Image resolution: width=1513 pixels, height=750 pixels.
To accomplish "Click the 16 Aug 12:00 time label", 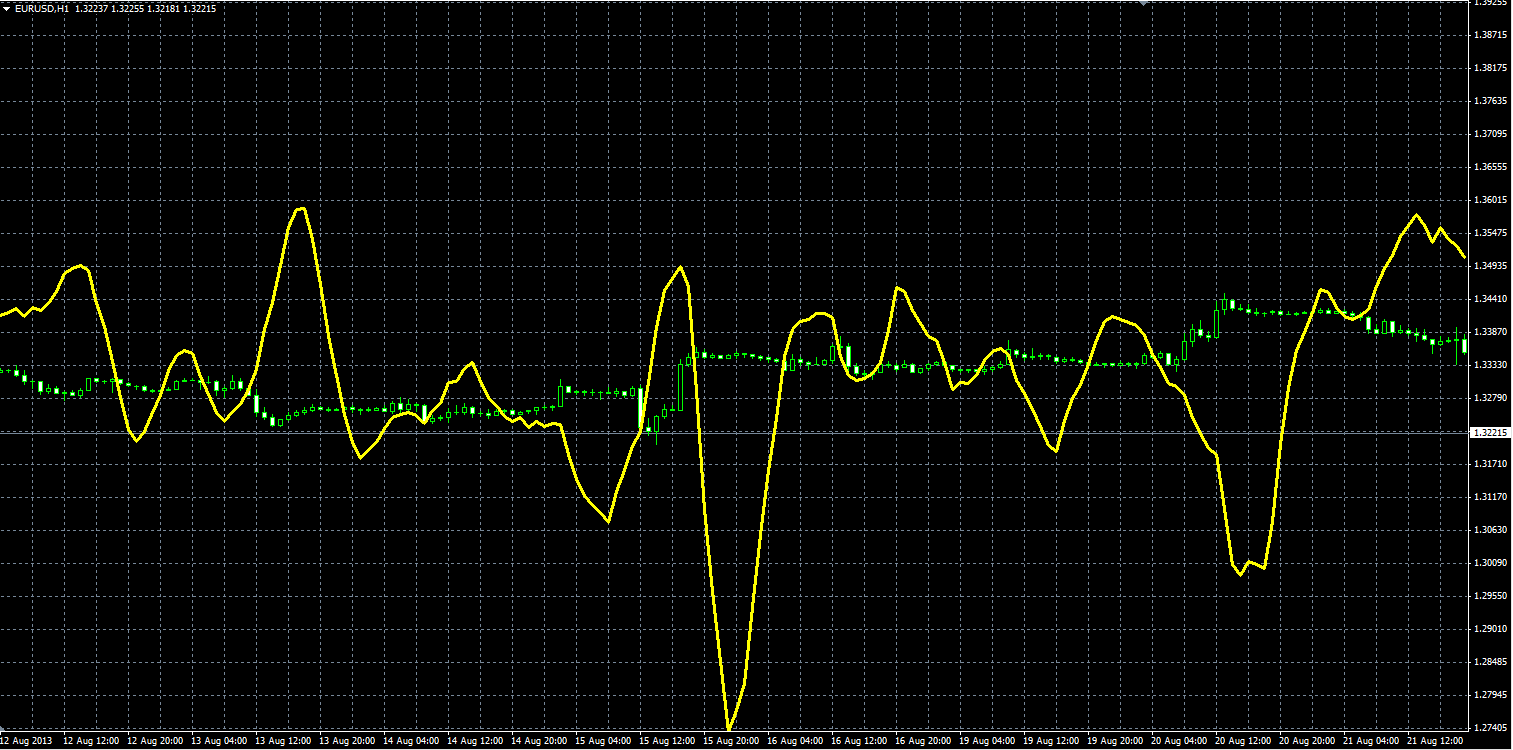I will [x=859, y=741].
